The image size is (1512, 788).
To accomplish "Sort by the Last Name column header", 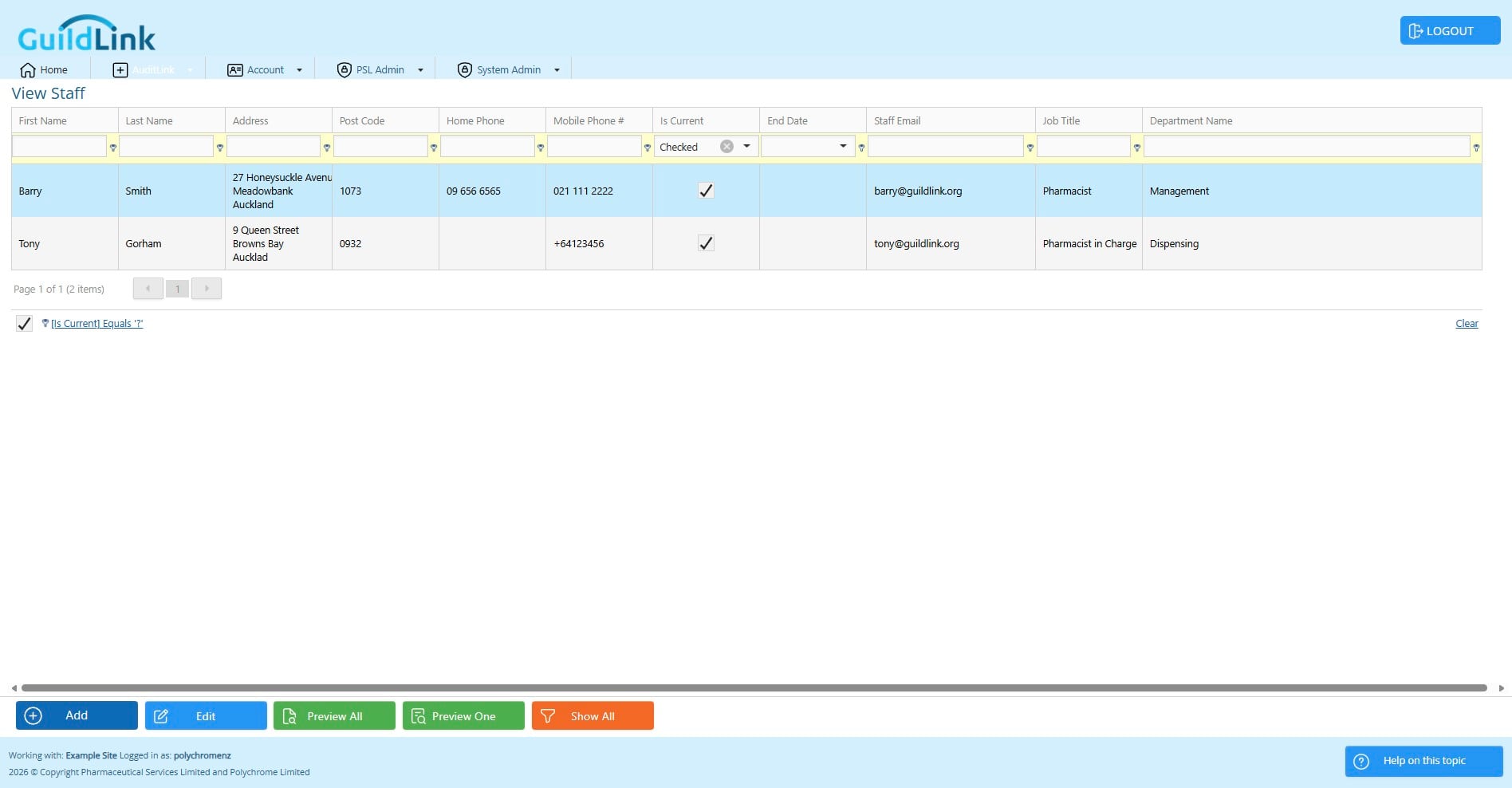I will (171, 120).
